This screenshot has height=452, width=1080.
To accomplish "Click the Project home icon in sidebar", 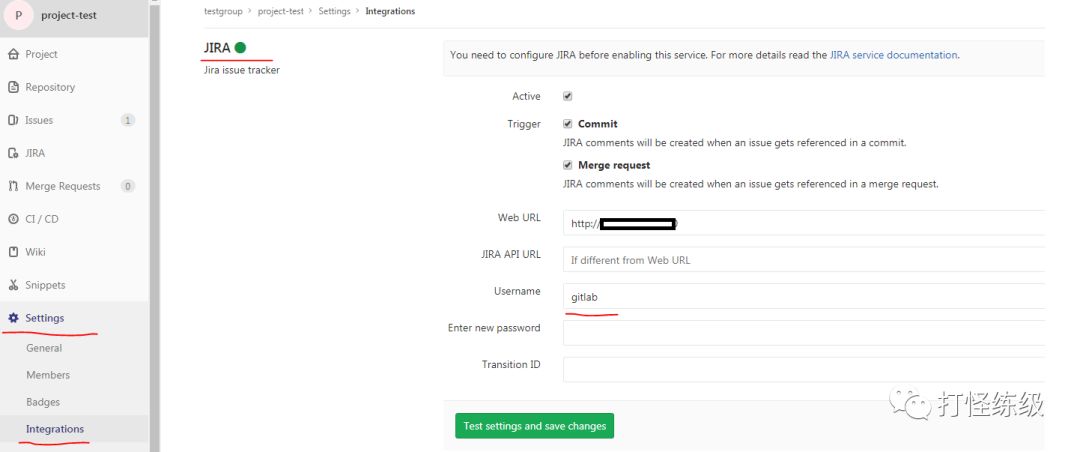I will [12, 54].
